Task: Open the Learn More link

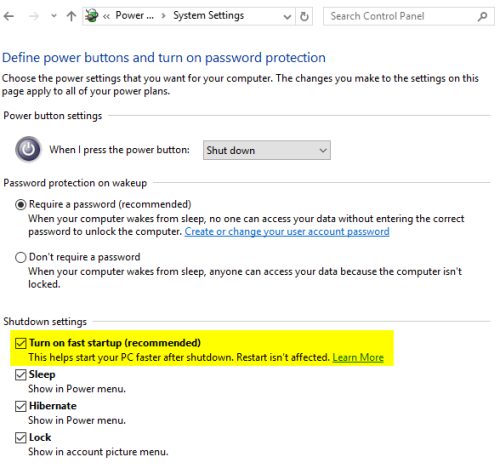Action: (x=358, y=357)
